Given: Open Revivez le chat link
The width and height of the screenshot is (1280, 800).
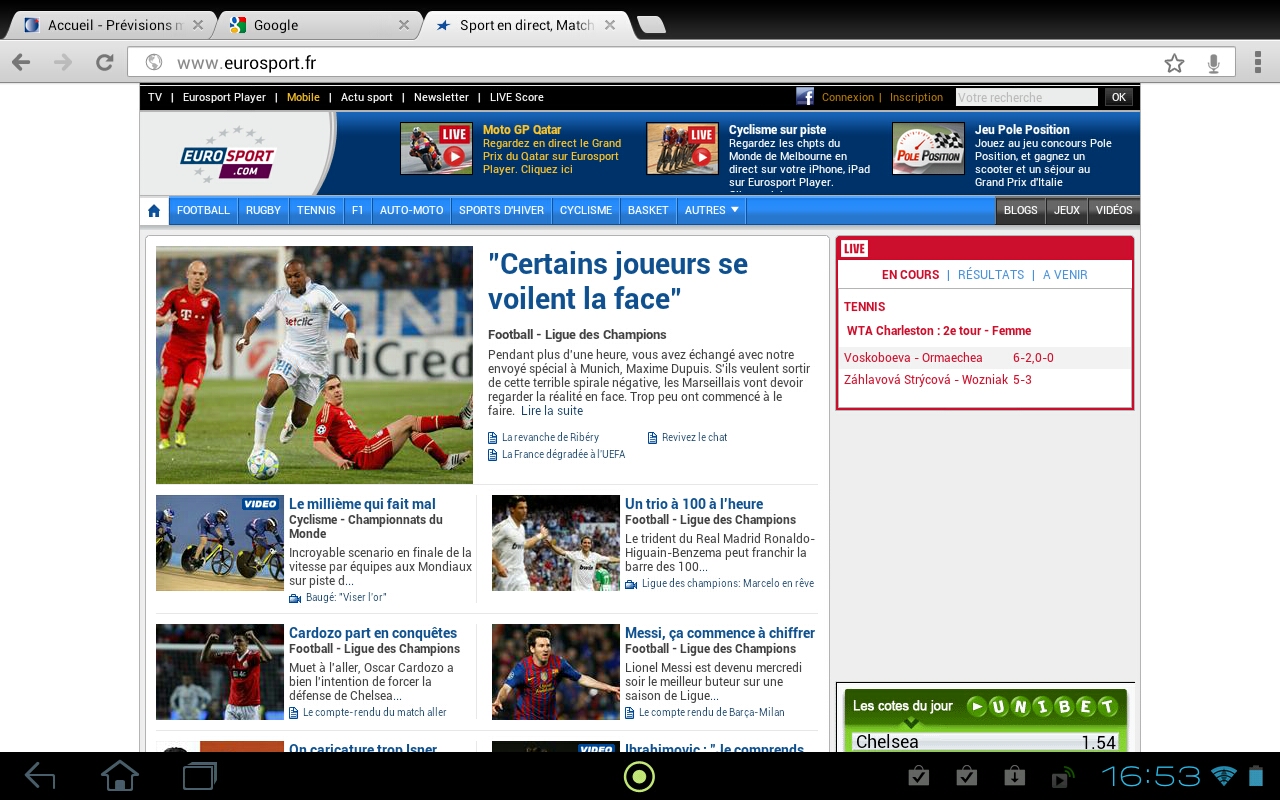Looking at the screenshot, I should 695,438.
